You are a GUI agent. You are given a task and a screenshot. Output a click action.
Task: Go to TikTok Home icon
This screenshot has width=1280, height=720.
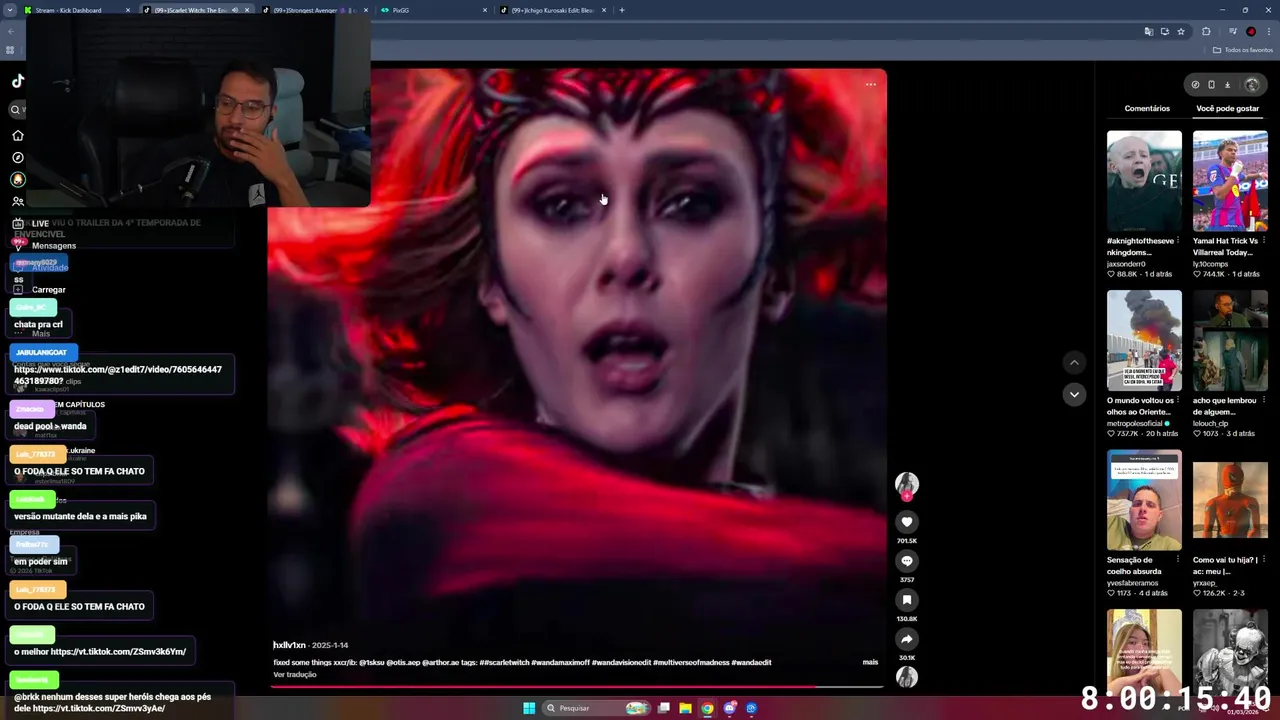point(17,135)
